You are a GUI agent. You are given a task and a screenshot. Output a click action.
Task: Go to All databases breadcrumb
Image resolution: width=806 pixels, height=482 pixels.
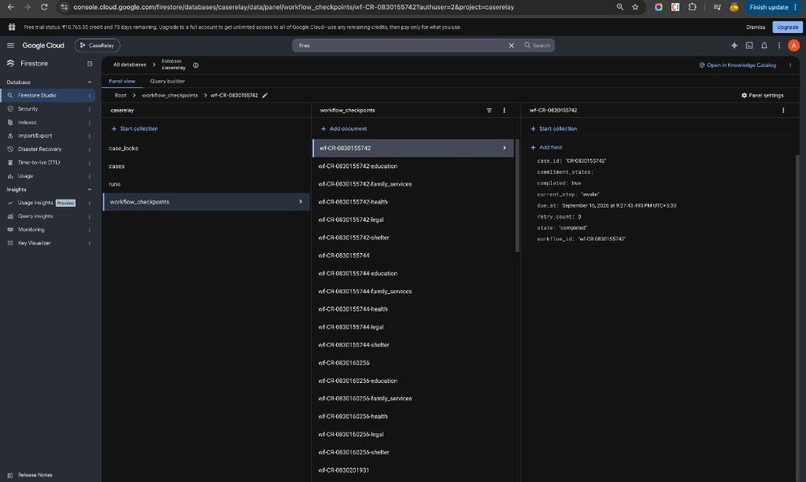click(x=130, y=65)
